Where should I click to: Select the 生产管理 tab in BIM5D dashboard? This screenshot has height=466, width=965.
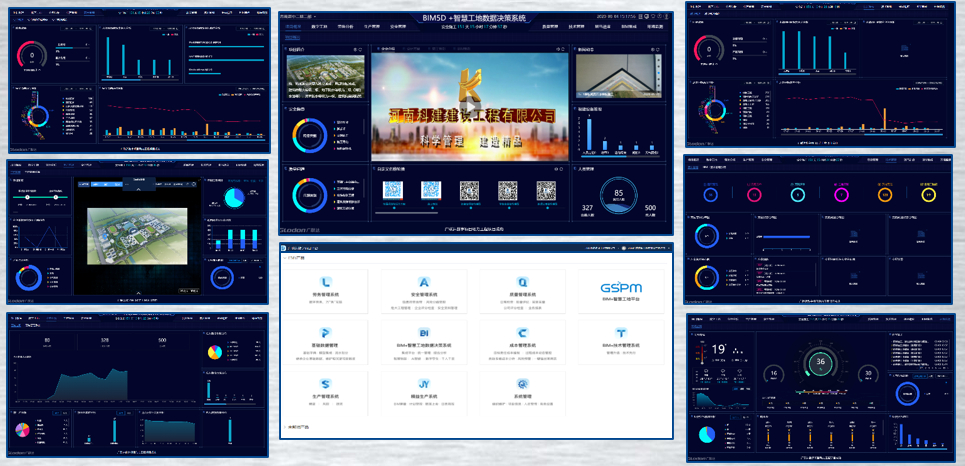tap(372, 27)
